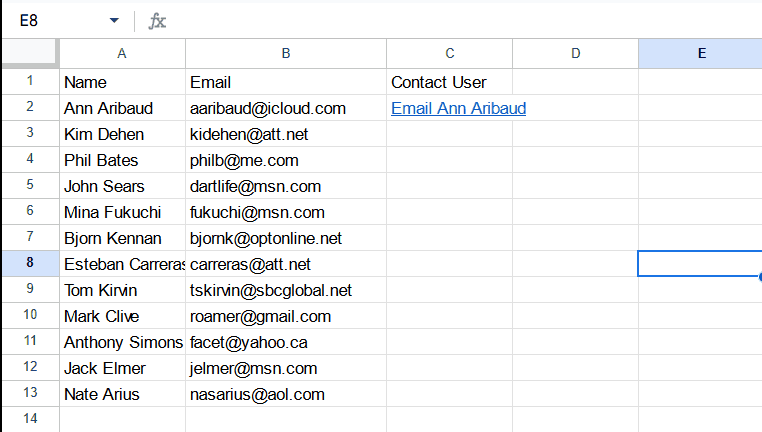Select column E header
Screen dimensions: 762x432
700,54
